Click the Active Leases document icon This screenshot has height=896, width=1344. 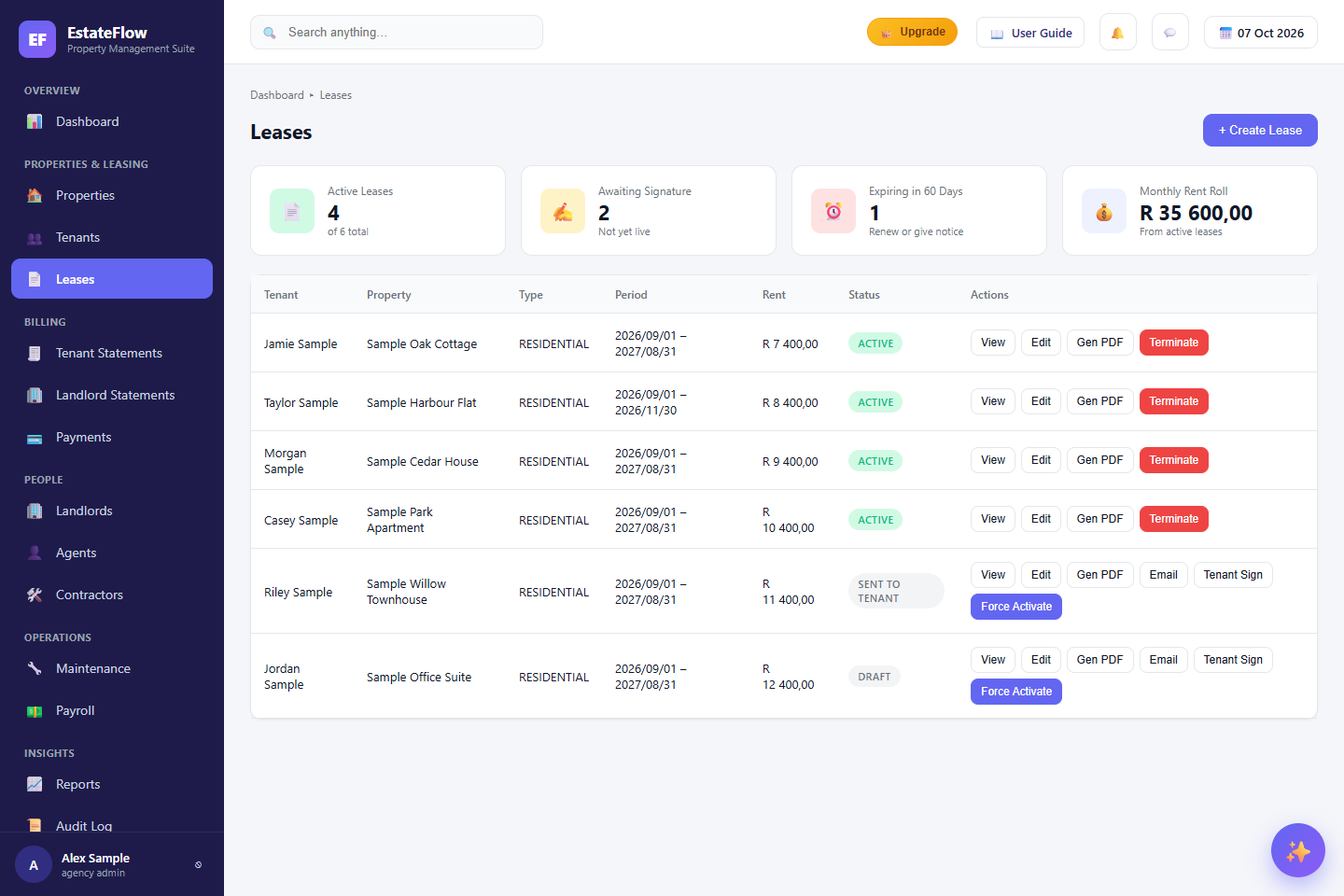[x=292, y=211]
